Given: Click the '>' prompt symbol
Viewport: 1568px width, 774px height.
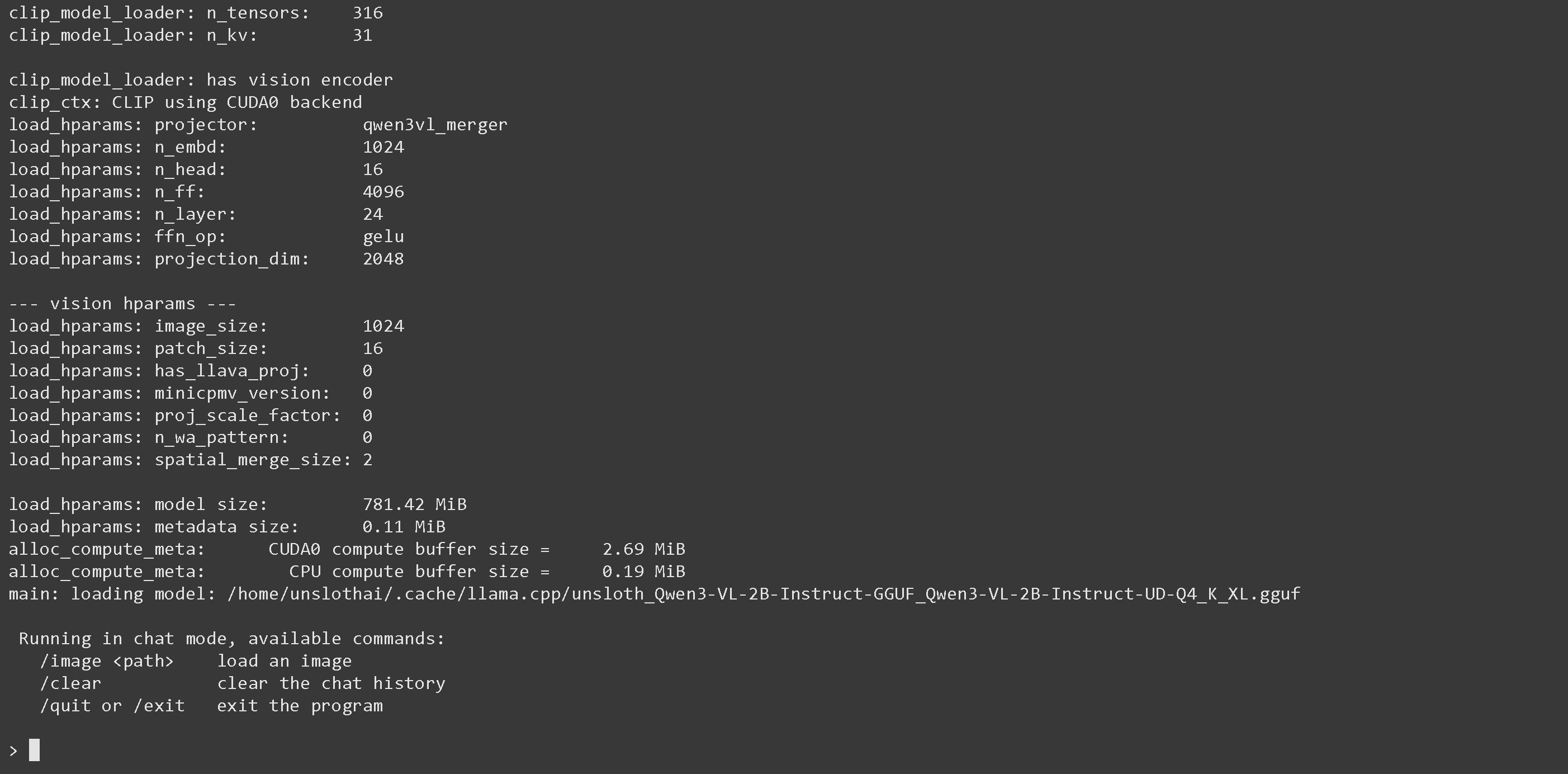Looking at the screenshot, I should (x=13, y=751).
